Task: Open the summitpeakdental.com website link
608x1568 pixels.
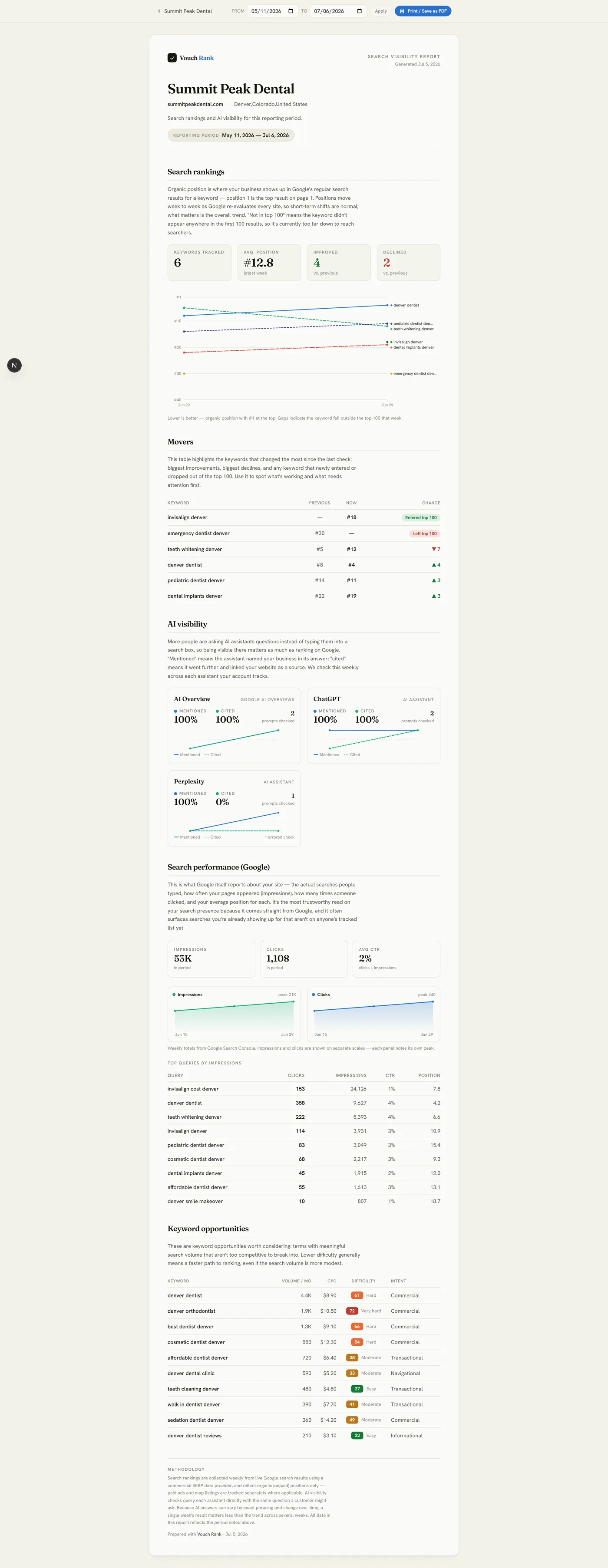Action: pos(195,104)
